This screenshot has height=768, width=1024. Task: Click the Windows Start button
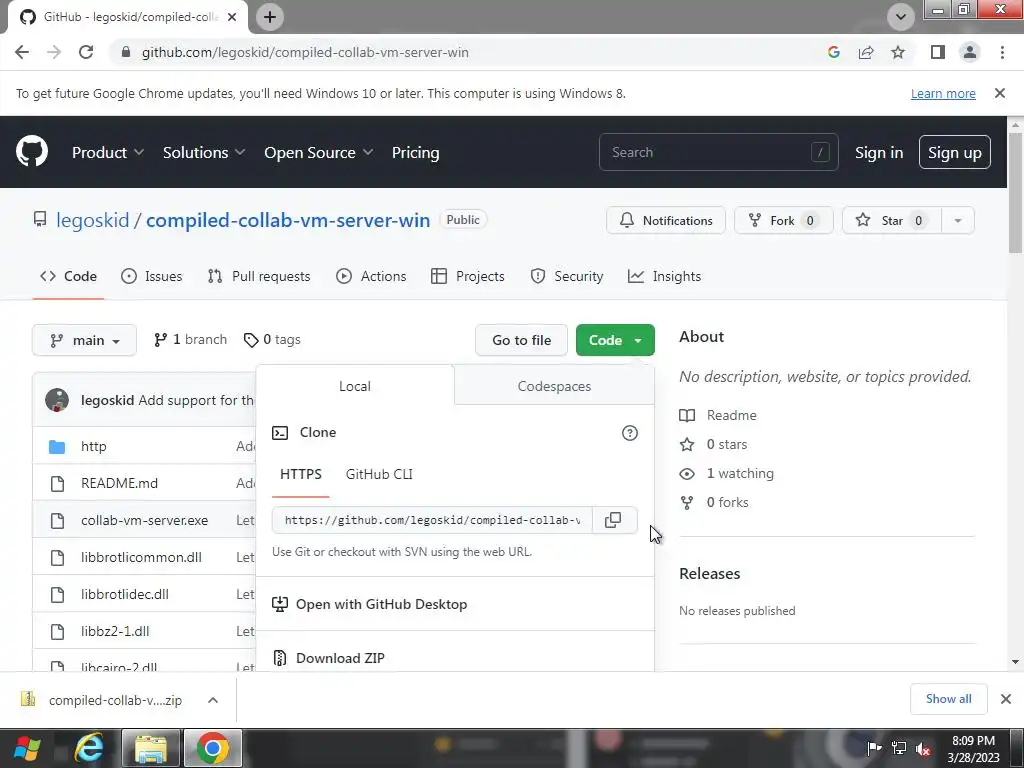coord(27,748)
